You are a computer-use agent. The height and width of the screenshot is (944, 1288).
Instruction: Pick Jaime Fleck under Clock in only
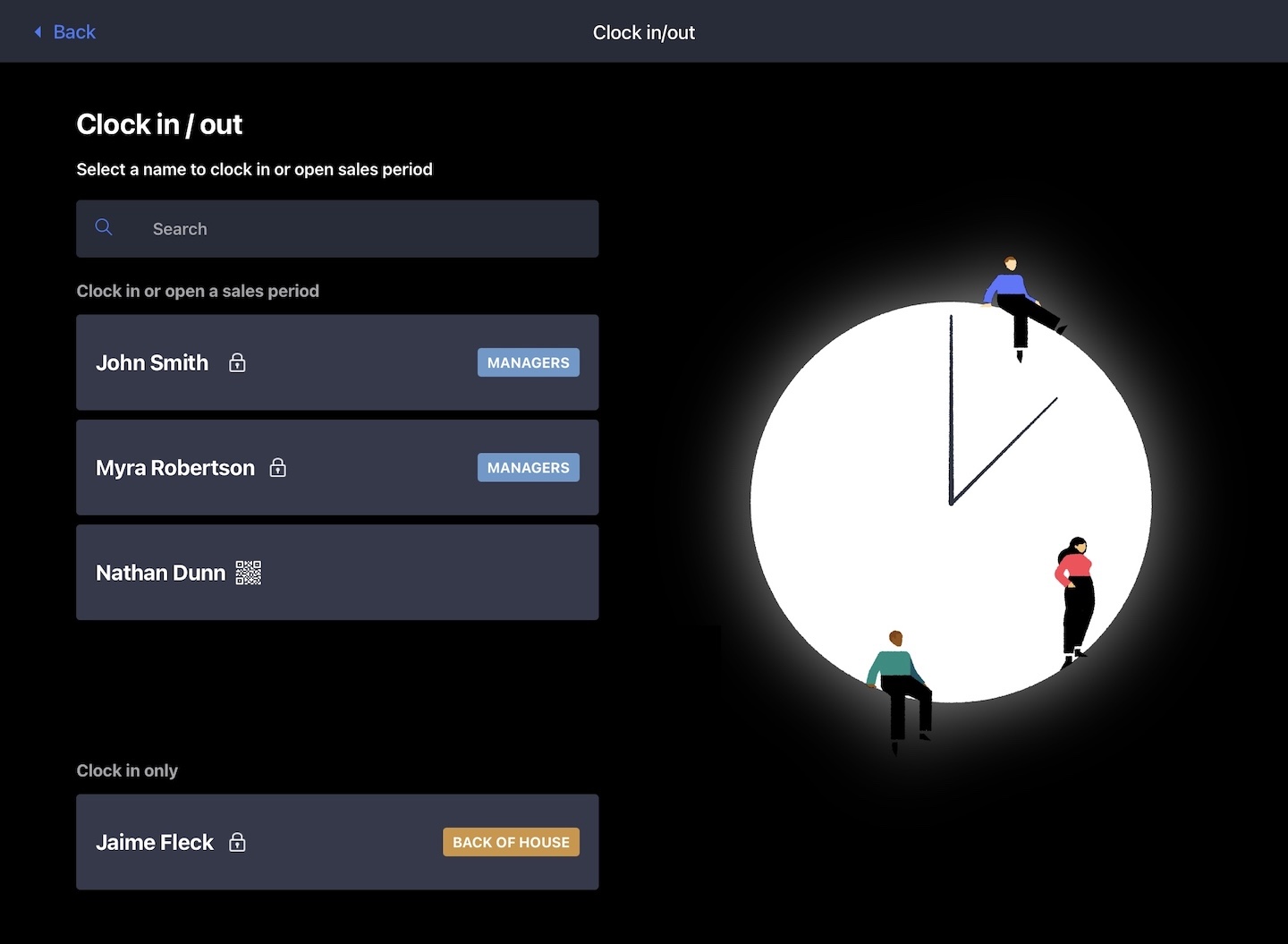click(x=155, y=842)
